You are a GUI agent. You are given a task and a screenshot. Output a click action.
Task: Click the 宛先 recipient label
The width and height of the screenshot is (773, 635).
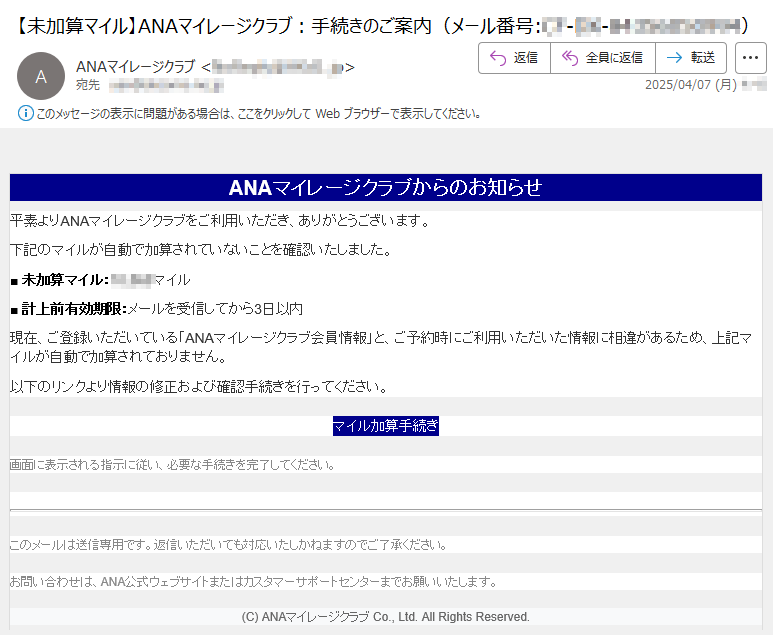coord(88,85)
